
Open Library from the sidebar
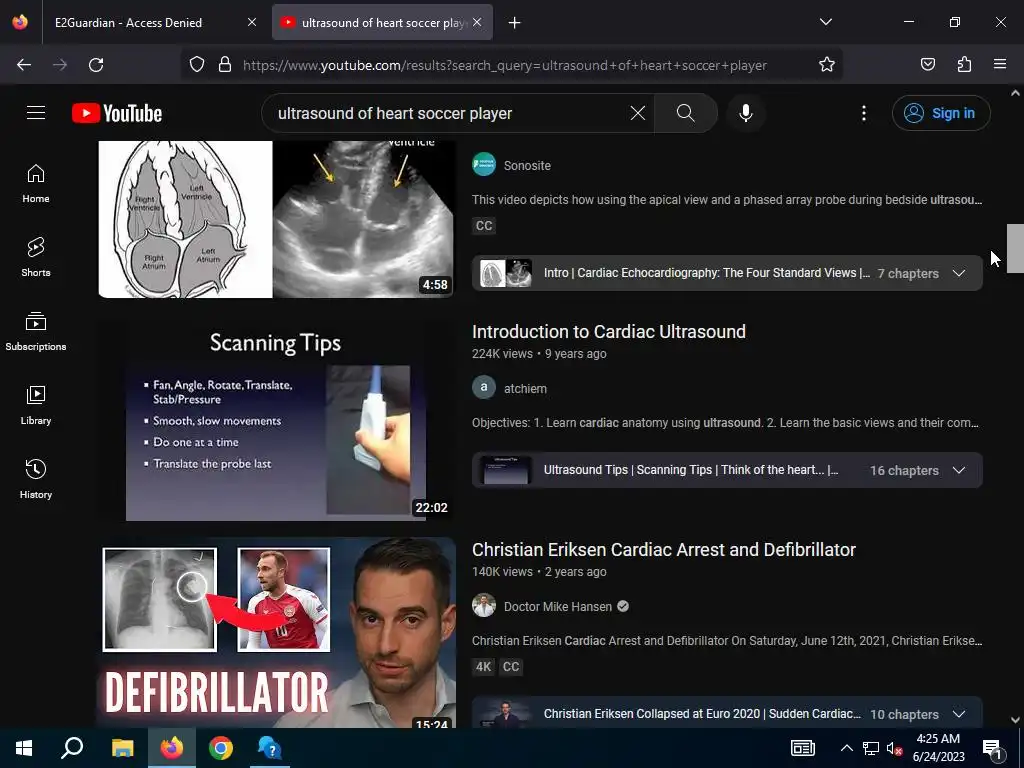[36, 406]
